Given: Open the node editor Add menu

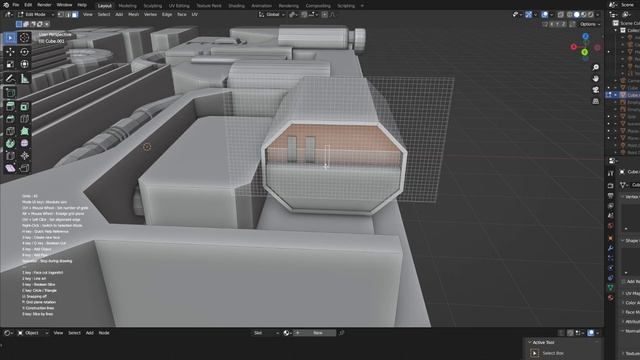Looking at the screenshot, I should click(89, 333).
